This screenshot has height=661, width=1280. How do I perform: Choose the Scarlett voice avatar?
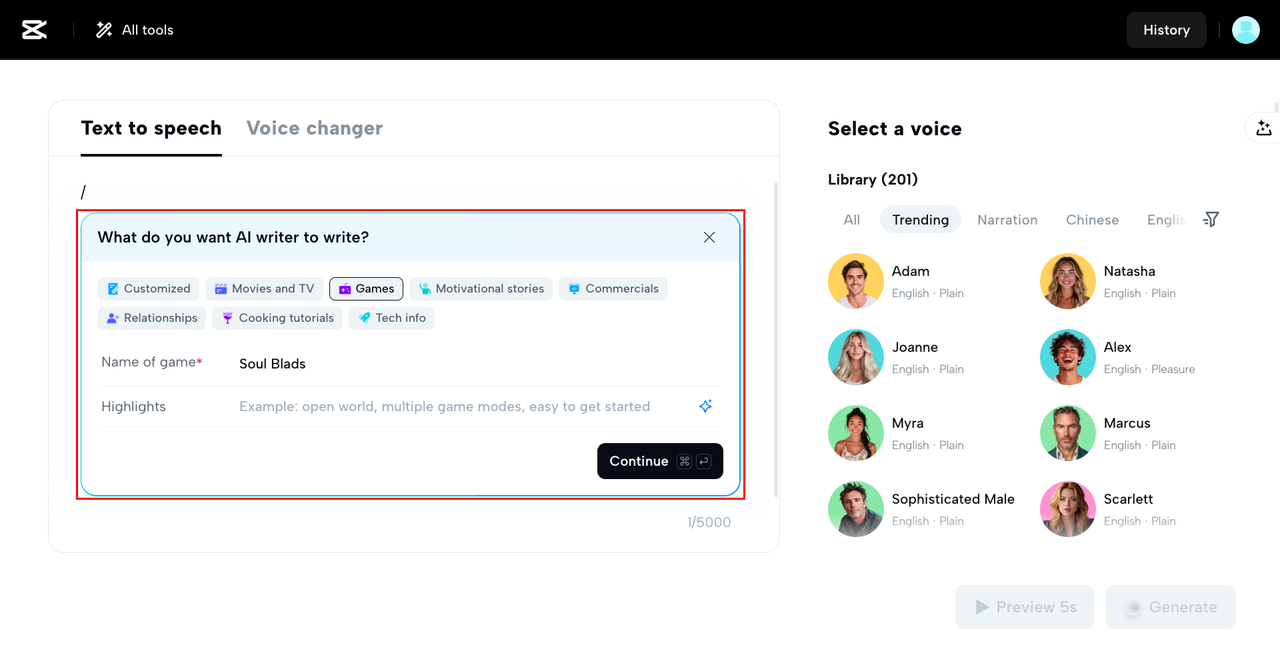1068,509
